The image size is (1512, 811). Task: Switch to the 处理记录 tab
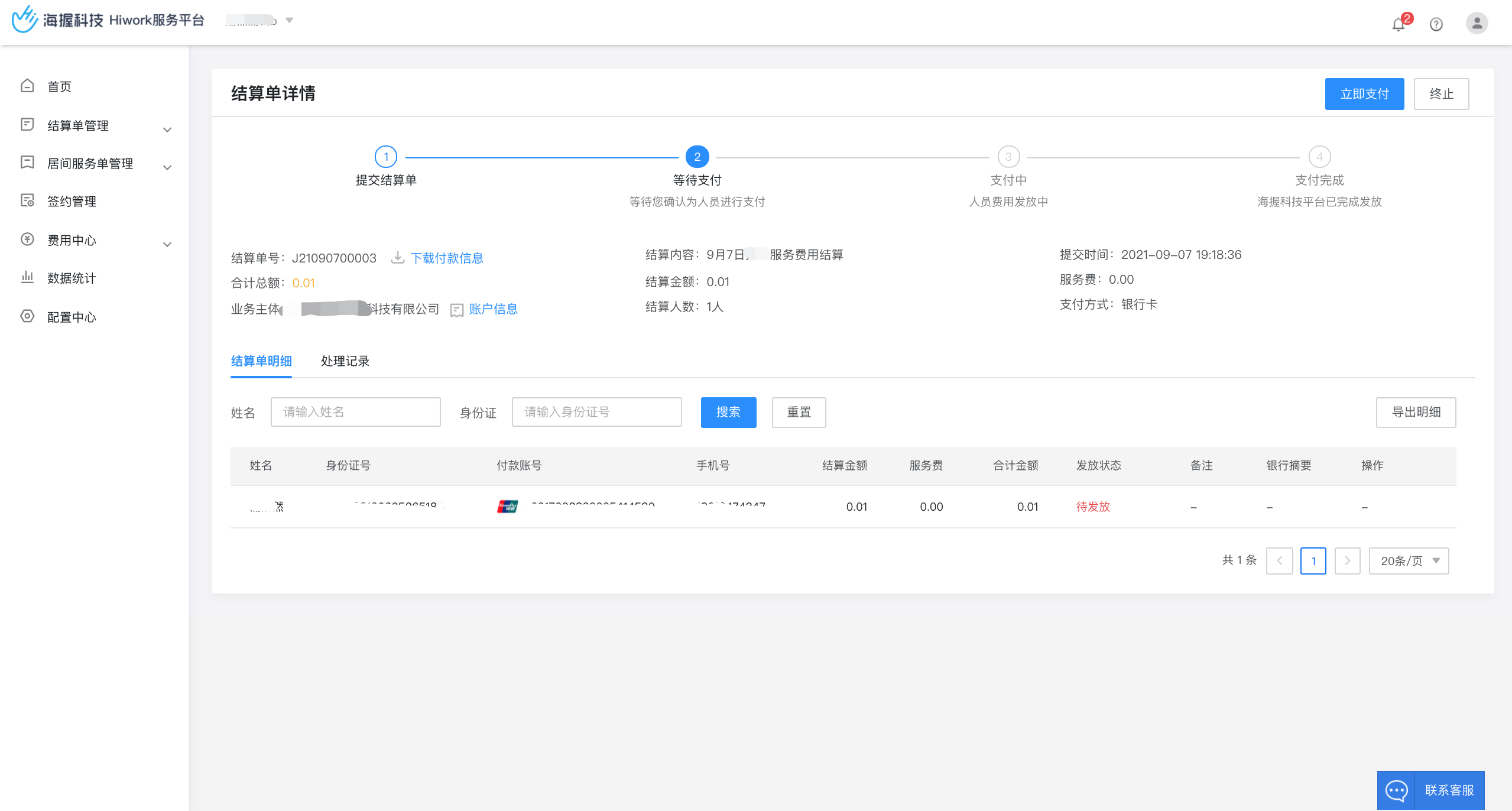point(345,361)
